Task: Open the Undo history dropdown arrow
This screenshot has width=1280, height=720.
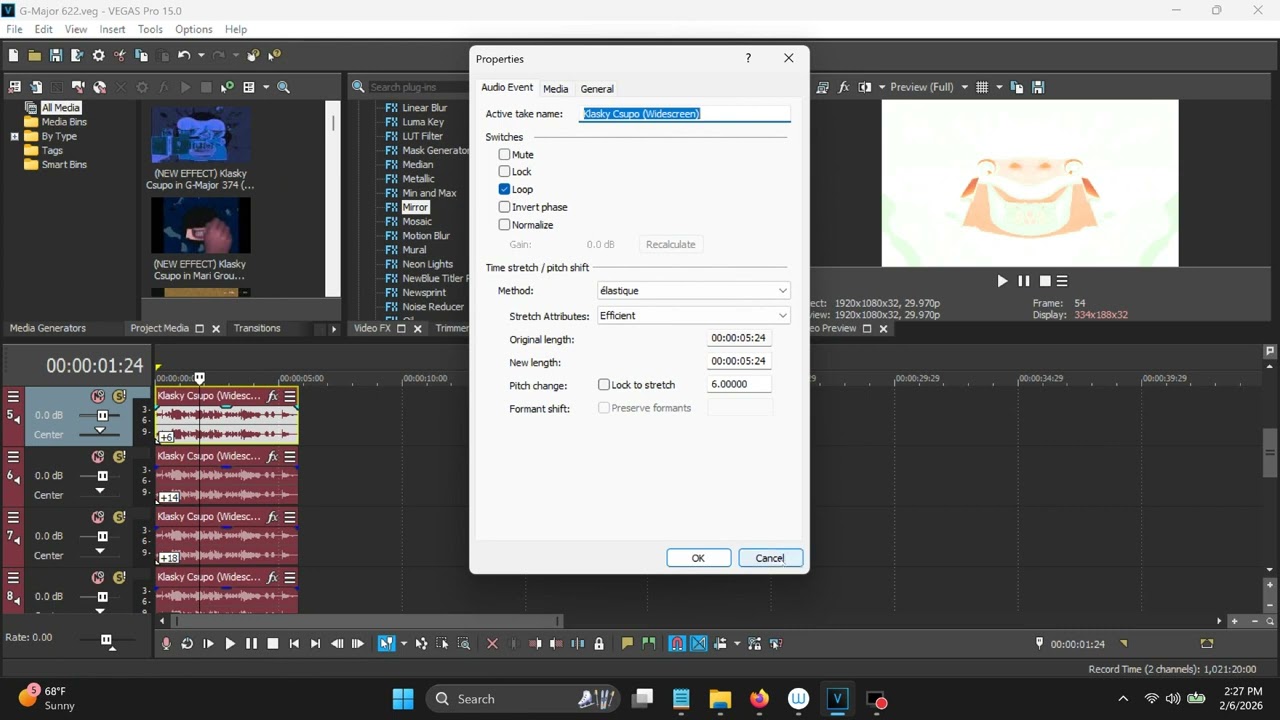Action: point(201,56)
